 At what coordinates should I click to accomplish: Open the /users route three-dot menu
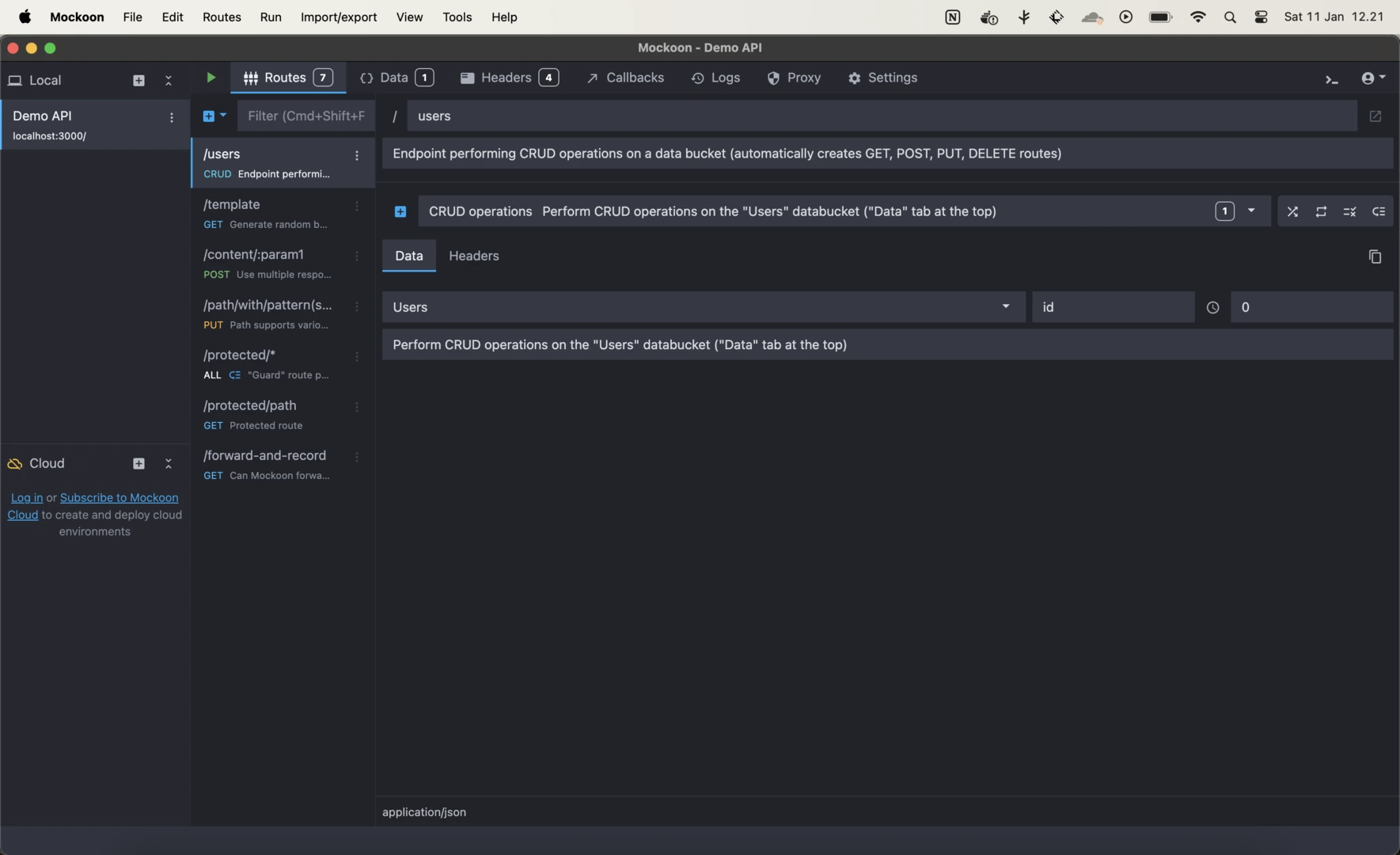point(357,156)
